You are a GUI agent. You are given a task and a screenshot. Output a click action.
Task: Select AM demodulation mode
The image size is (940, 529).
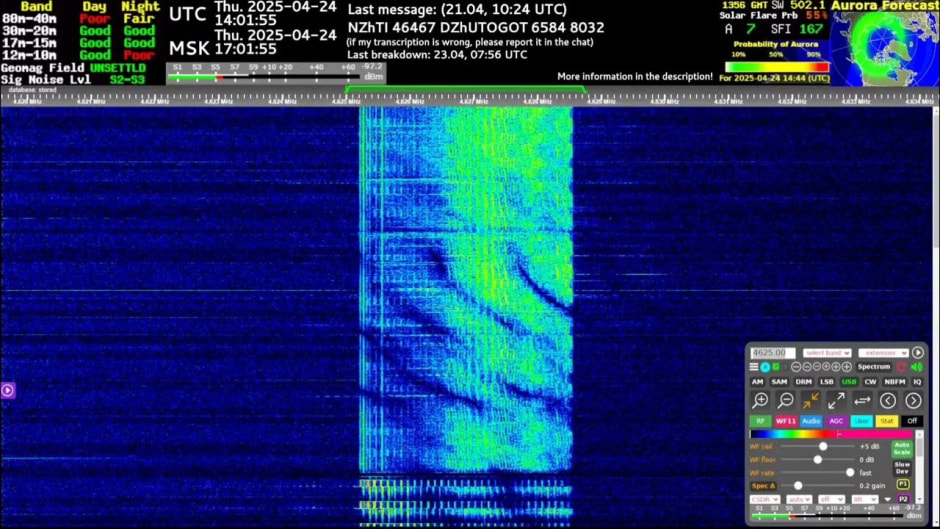click(757, 382)
